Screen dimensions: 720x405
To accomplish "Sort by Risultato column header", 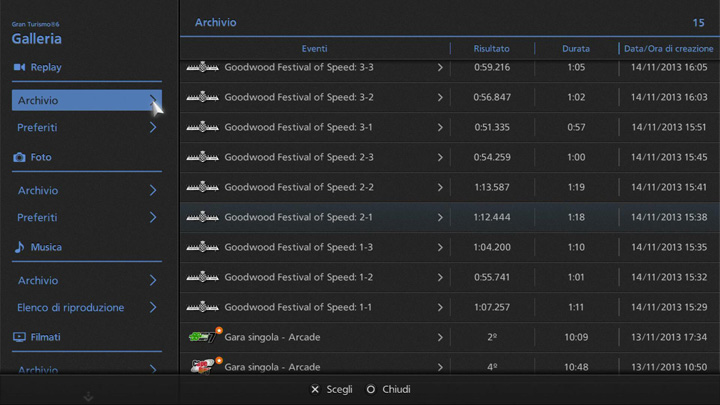I will click(x=491, y=48).
